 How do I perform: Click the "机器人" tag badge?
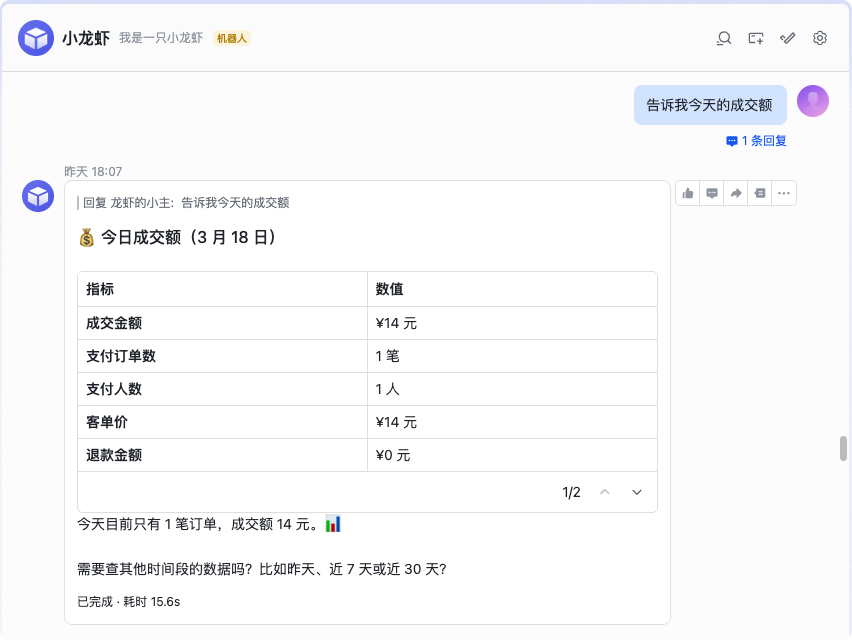pos(232,39)
